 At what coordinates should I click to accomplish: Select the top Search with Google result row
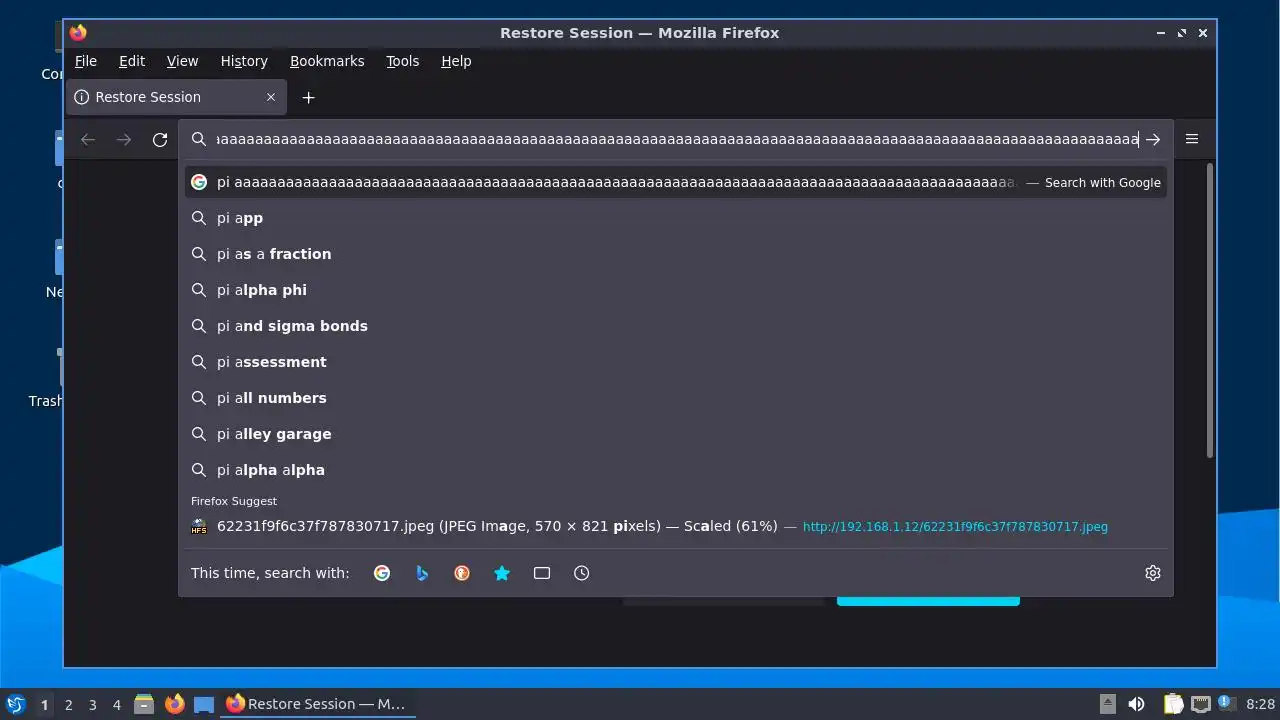click(x=675, y=182)
